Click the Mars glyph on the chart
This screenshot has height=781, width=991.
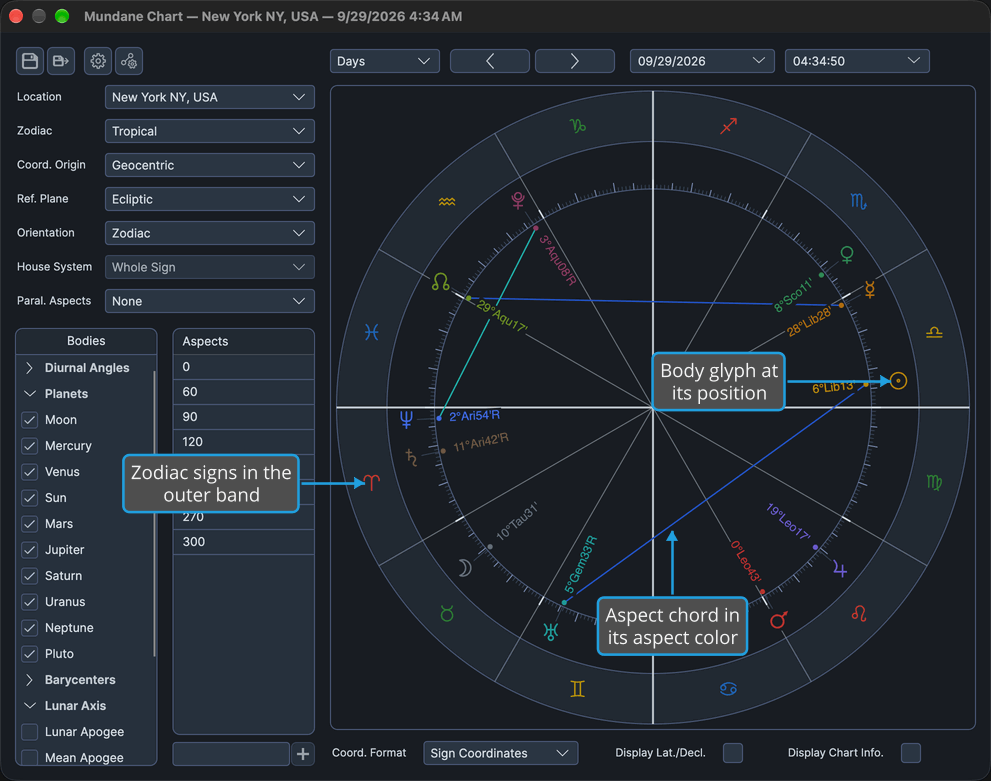click(x=779, y=620)
